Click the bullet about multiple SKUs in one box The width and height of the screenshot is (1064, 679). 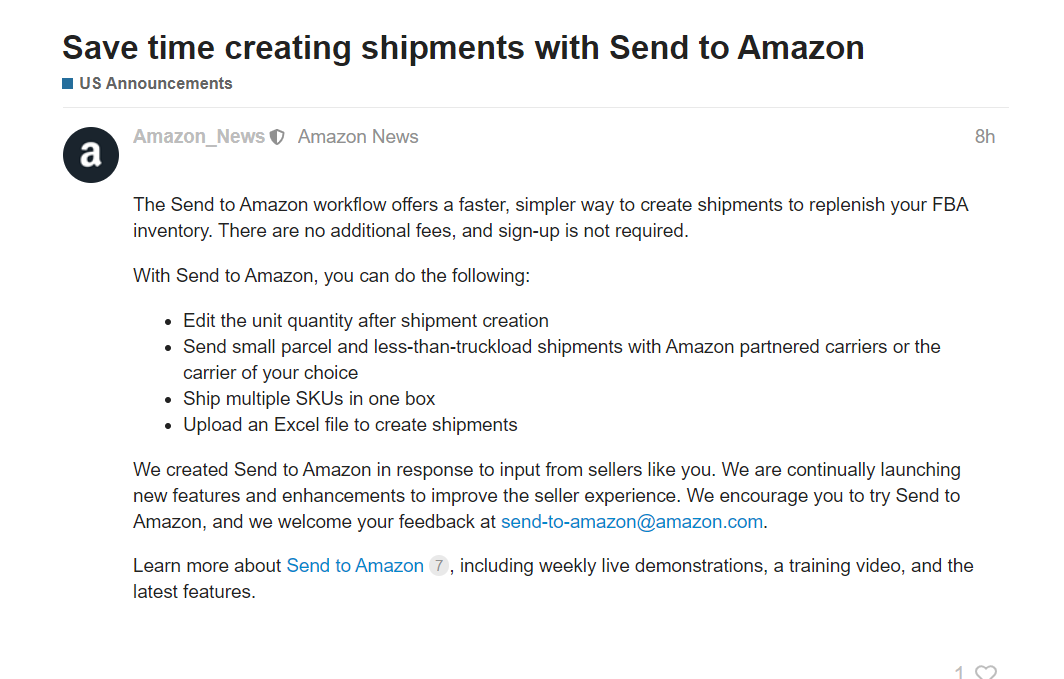309,398
